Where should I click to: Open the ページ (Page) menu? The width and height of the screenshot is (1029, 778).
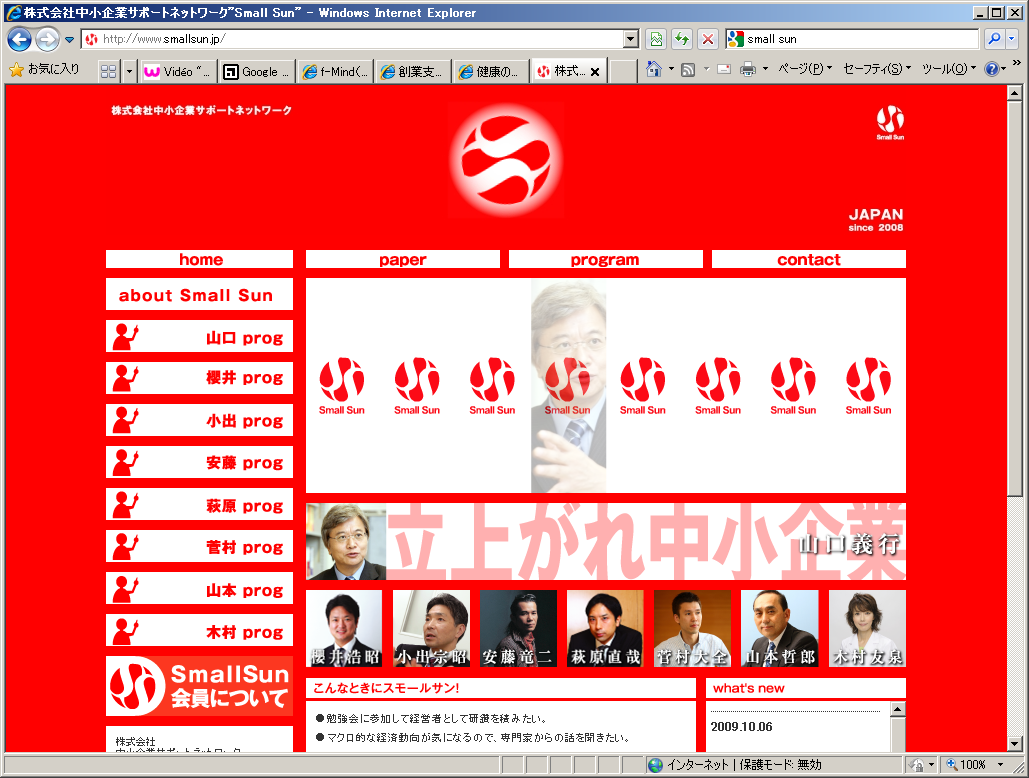pyautogui.click(x=804, y=70)
